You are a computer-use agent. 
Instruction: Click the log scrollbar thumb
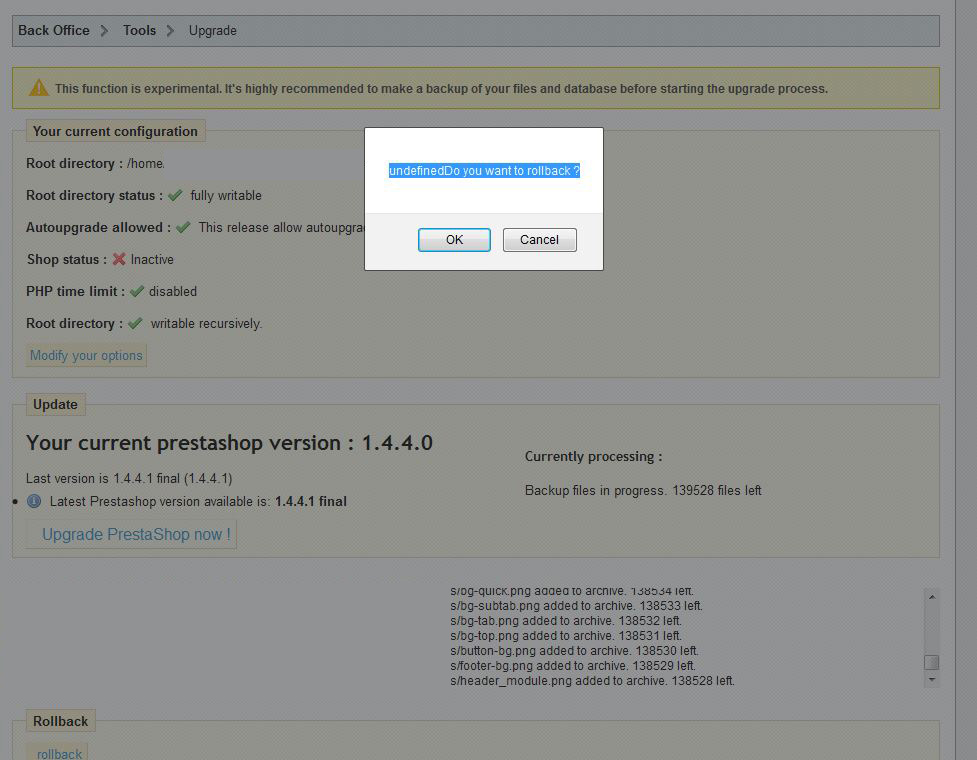[932, 662]
